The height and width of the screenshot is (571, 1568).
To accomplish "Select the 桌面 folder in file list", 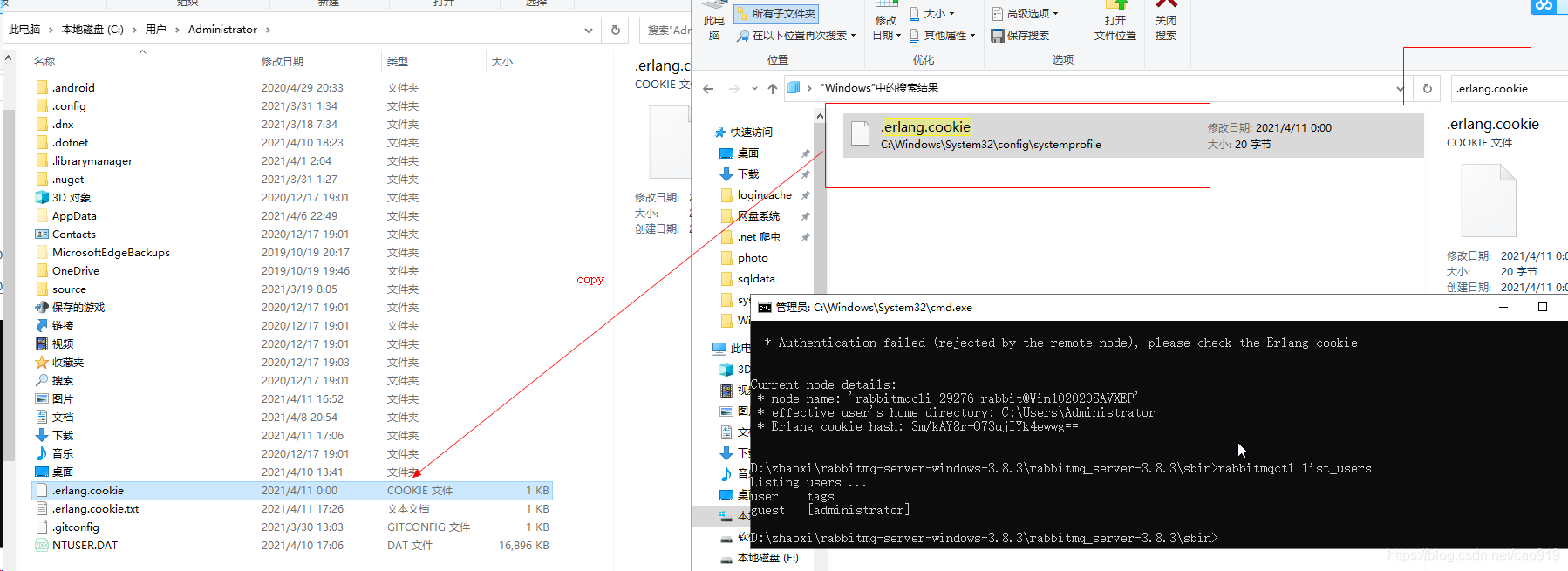I will (x=63, y=472).
